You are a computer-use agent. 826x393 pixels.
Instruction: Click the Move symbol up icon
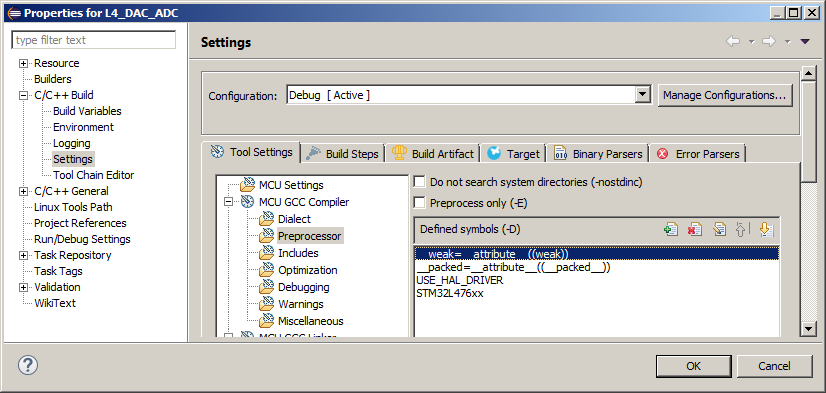point(742,229)
